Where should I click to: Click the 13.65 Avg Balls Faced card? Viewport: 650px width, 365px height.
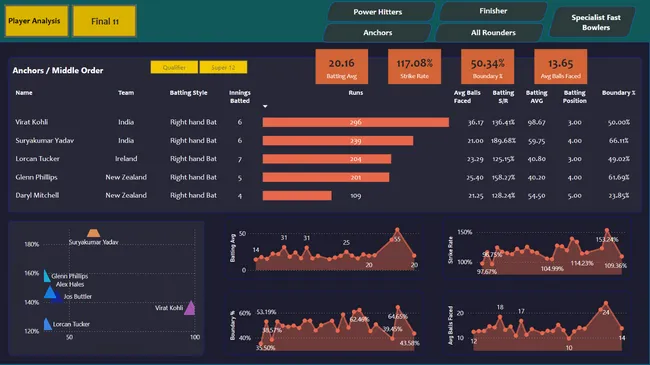tap(560, 67)
